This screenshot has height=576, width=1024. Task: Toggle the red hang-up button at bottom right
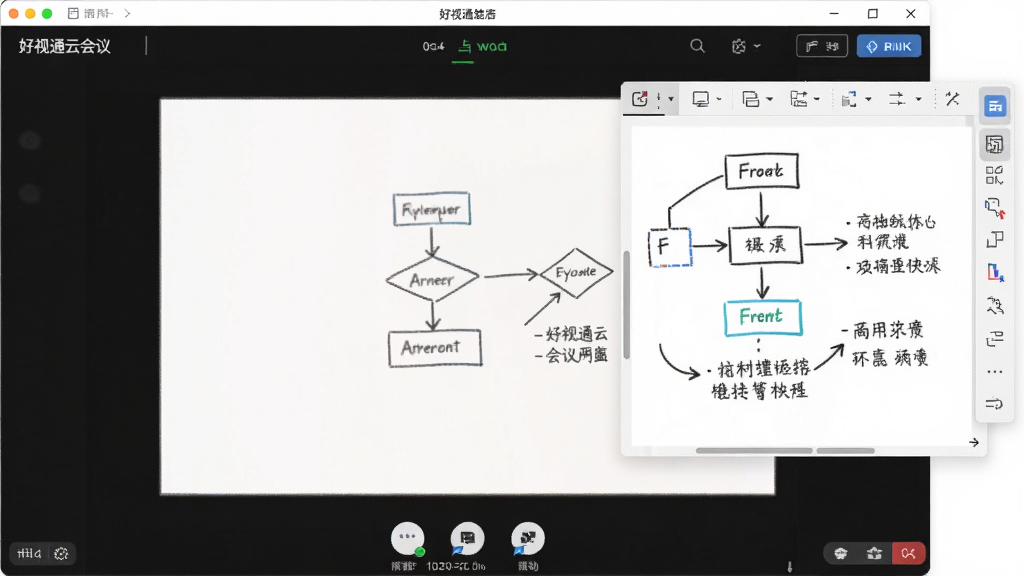pos(908,554)
